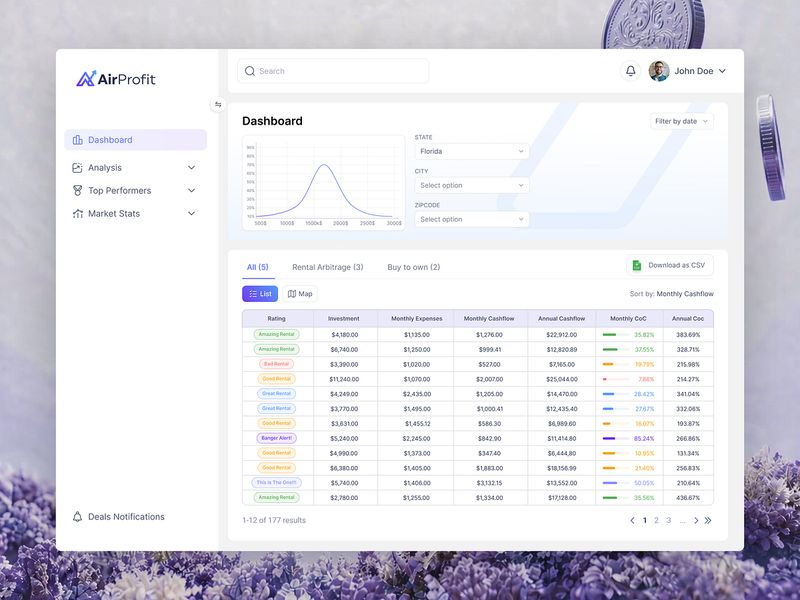Click the green CSV file icon
This screenshot has width=800, height=600.
(x=637, y=265)
